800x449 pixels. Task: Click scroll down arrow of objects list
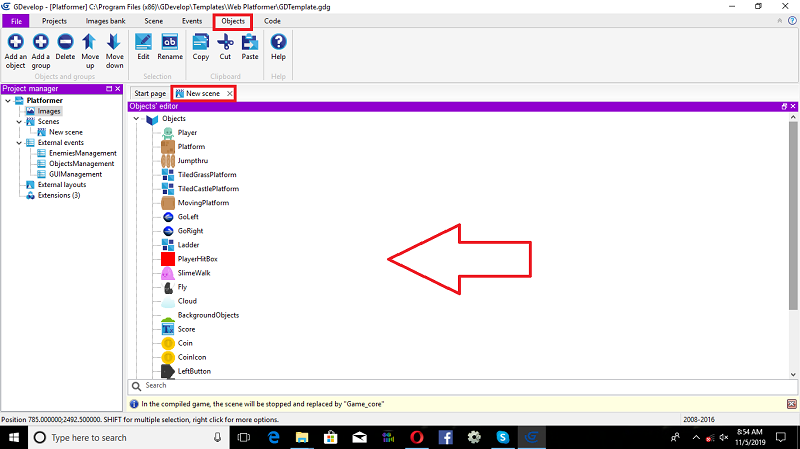click(793, 374)
